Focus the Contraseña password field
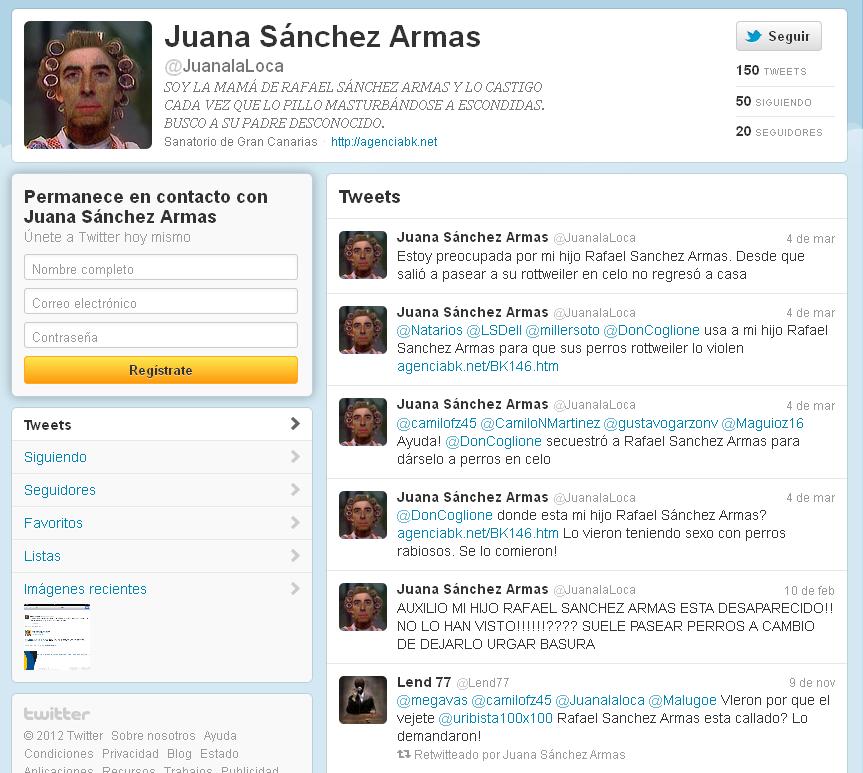The image size is (863, 773). (x=161, y=335)
